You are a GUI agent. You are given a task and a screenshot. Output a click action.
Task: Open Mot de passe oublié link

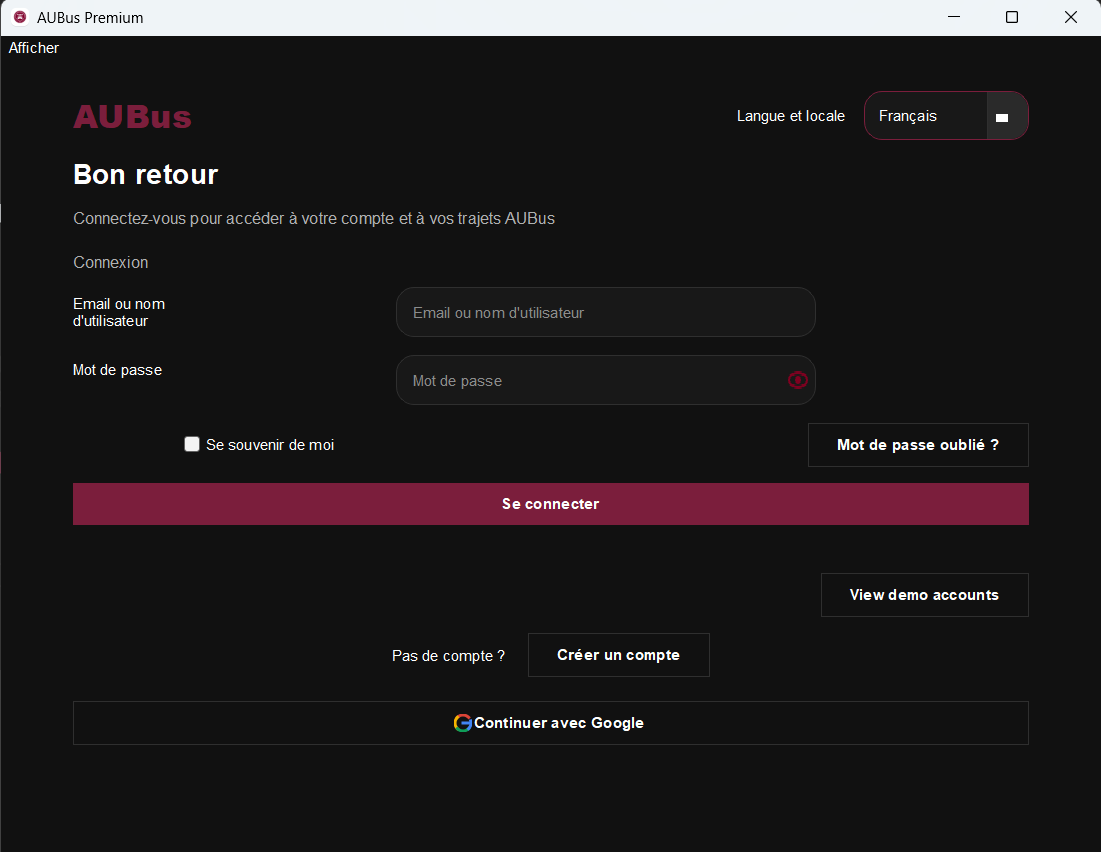pyautogui.click(x=918, y=445)
